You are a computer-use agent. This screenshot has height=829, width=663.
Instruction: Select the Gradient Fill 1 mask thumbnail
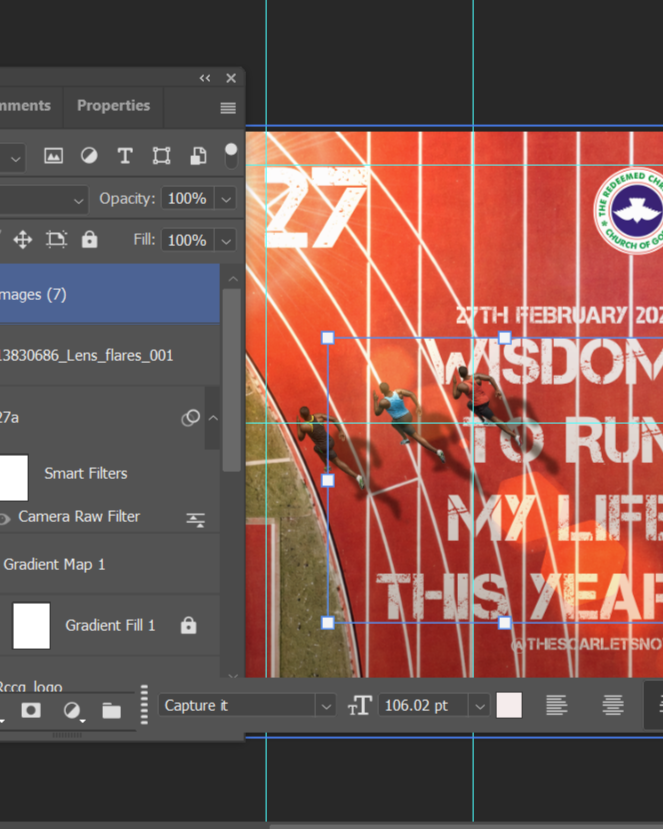click(x=31, y=625)
